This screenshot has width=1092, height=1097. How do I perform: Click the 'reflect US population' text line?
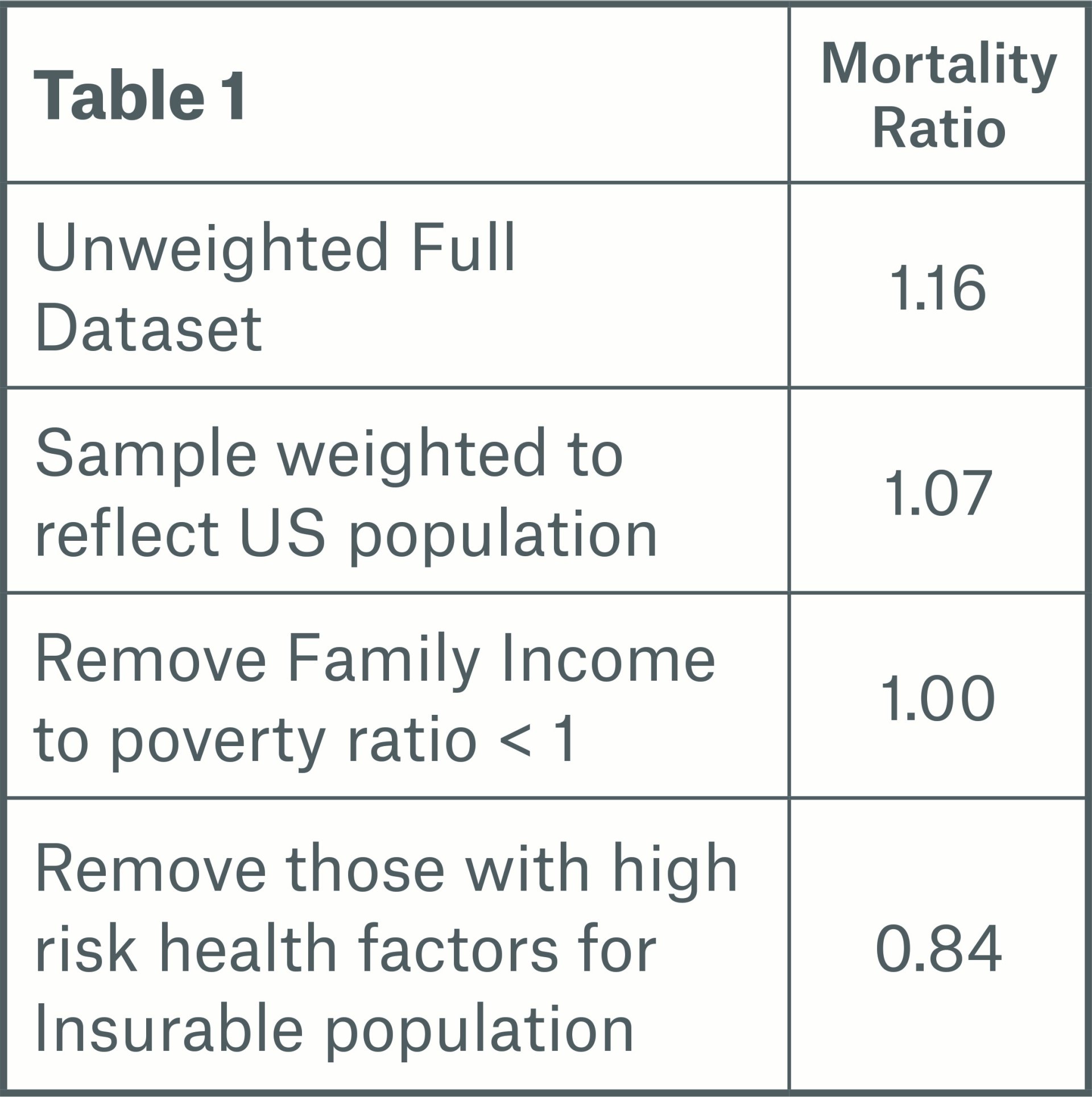coord(346,534)
